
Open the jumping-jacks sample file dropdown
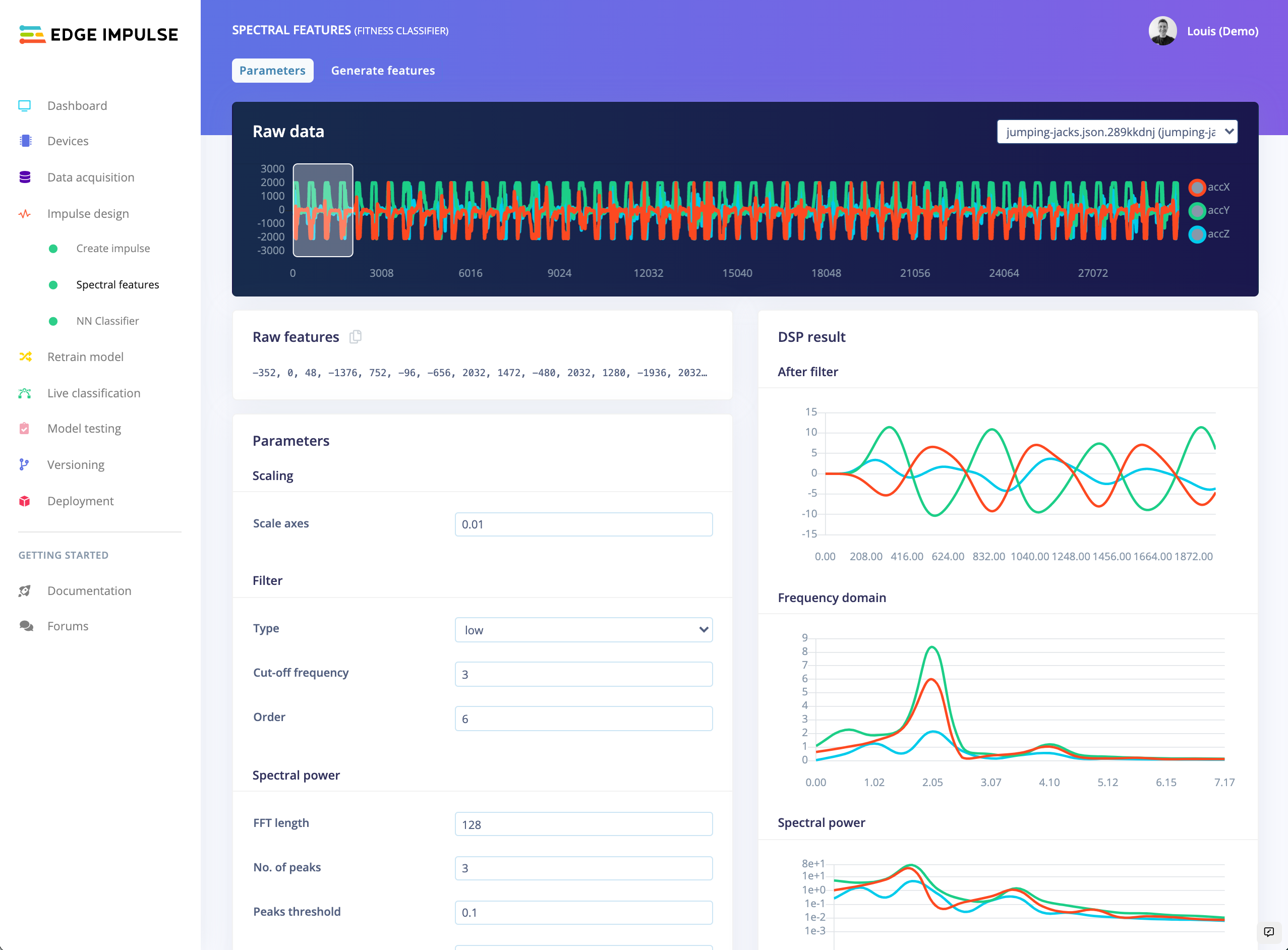tap(1117, 132)
